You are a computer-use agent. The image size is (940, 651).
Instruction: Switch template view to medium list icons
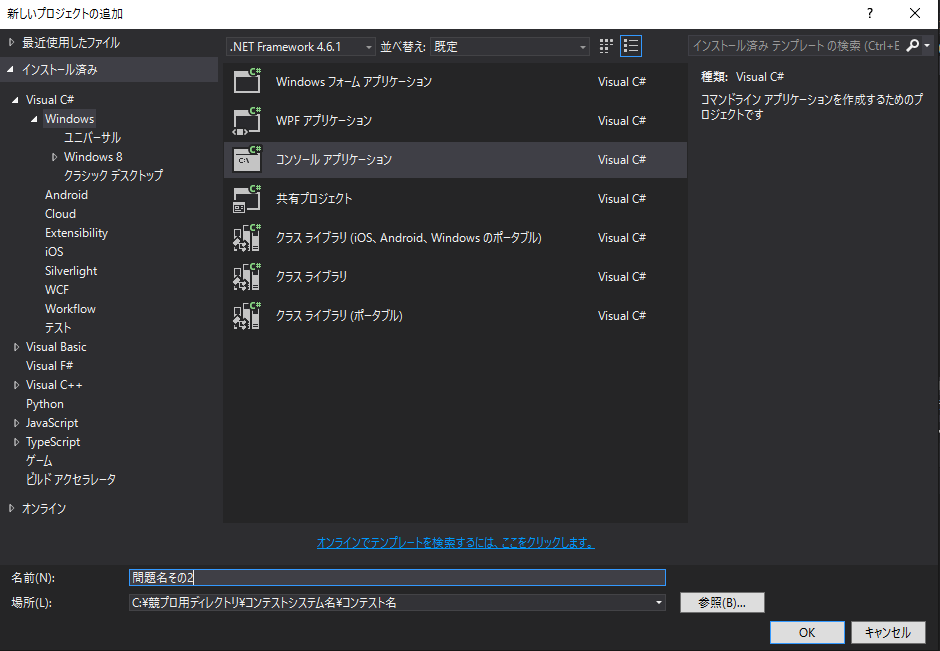point(631,46)
